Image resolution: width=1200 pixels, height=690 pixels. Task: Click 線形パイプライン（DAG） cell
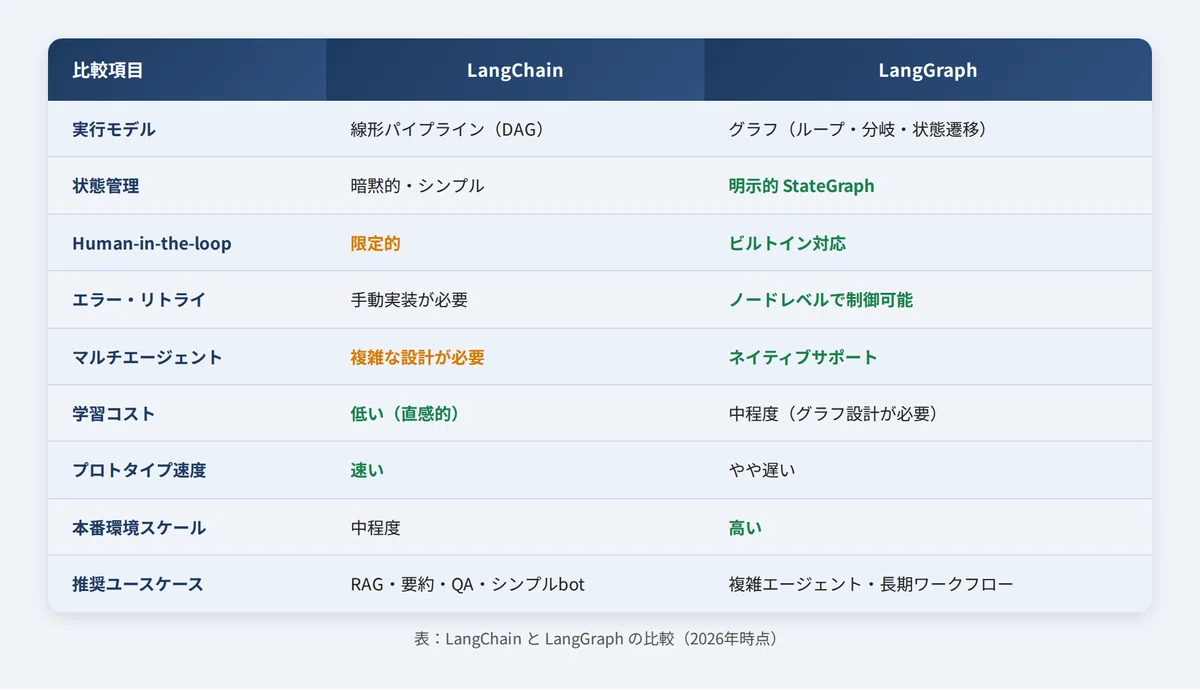point(515,129)
